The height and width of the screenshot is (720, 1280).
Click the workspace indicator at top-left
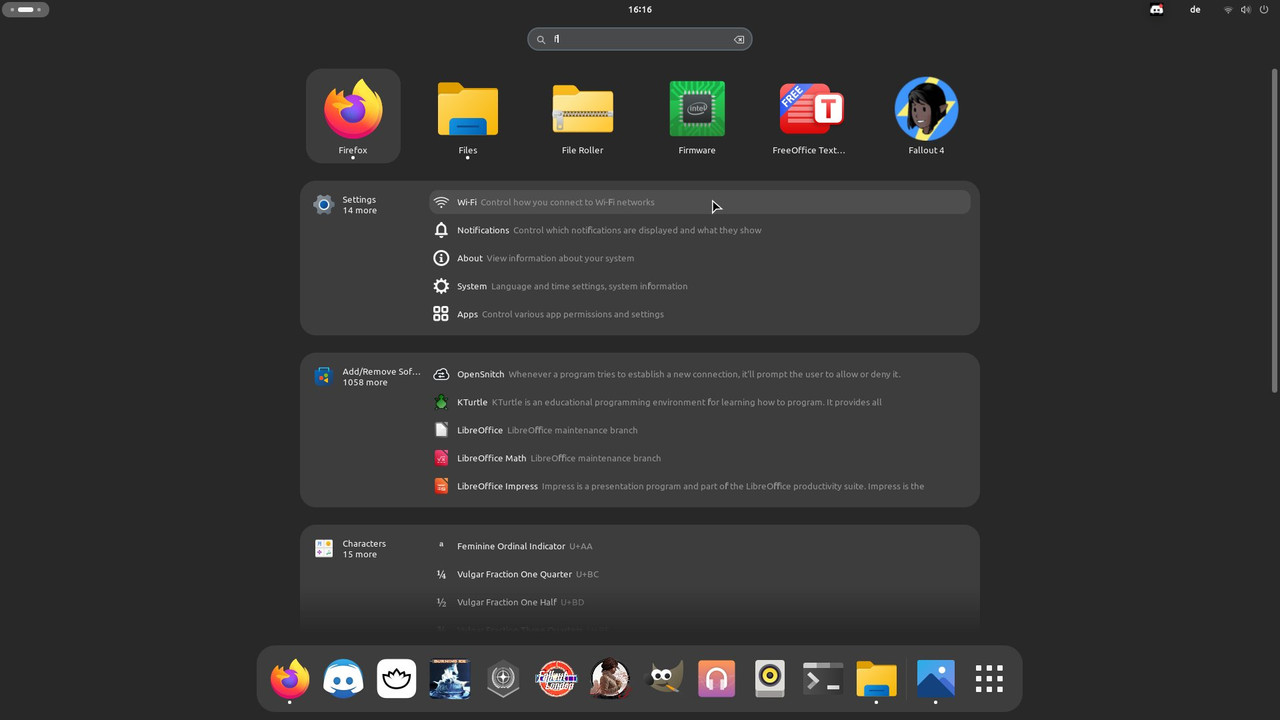[x=26, y=9]
